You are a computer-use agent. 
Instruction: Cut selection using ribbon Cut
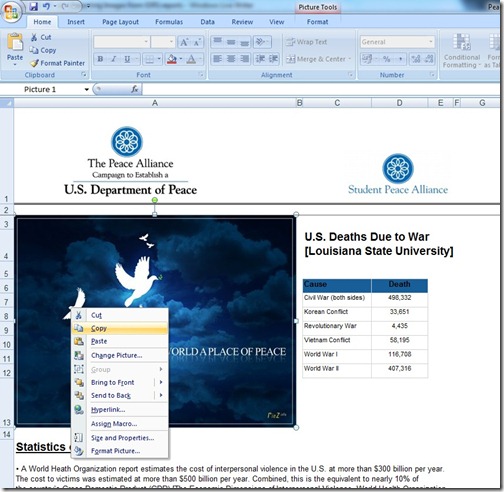tap(41, 37)
